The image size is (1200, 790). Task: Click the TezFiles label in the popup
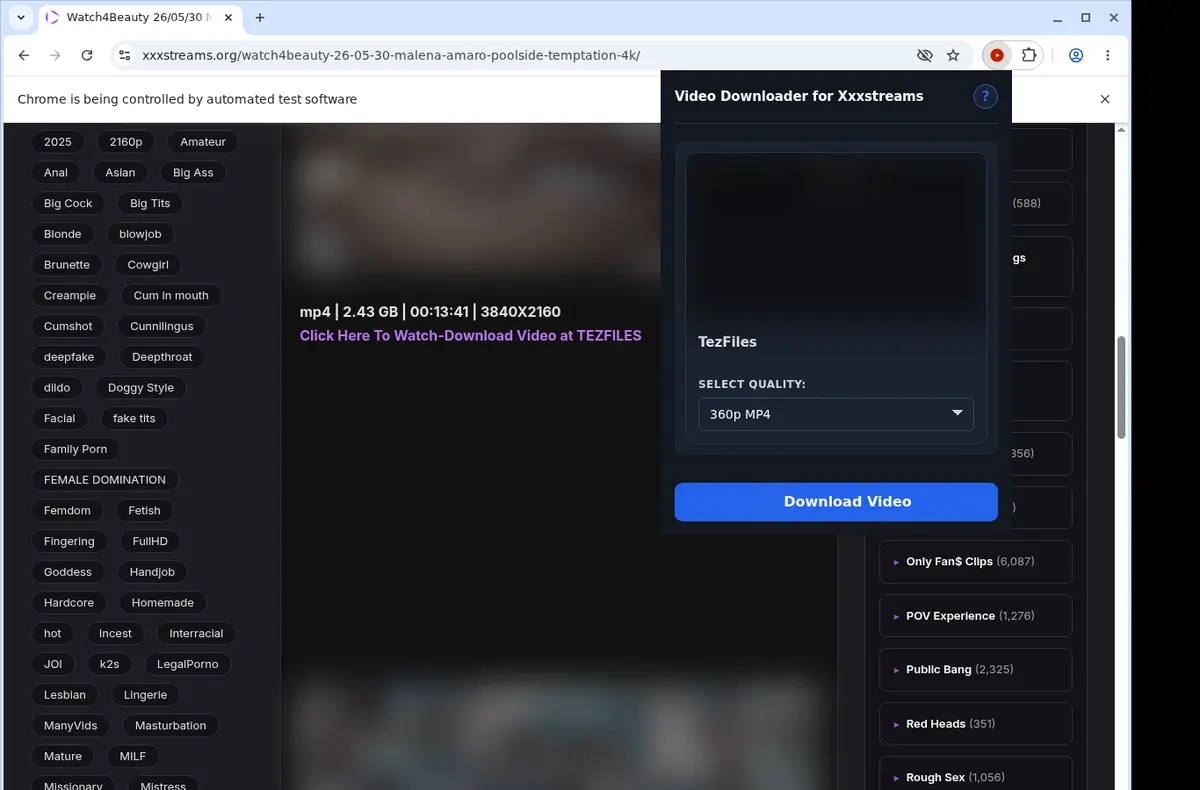tap(727, 342)
